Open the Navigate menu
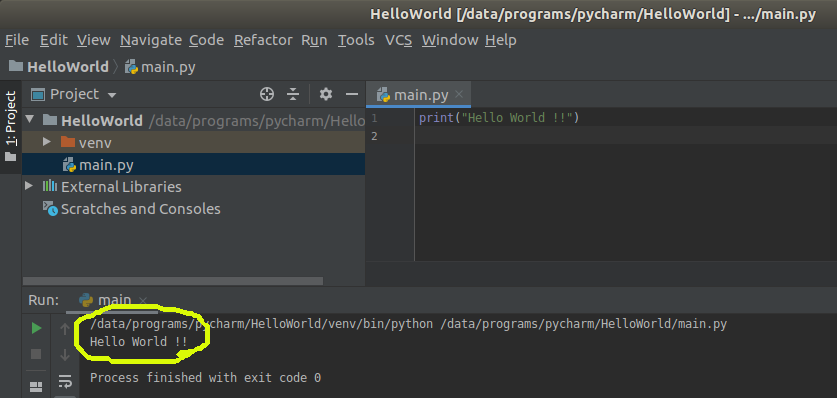 coord(151,40)
